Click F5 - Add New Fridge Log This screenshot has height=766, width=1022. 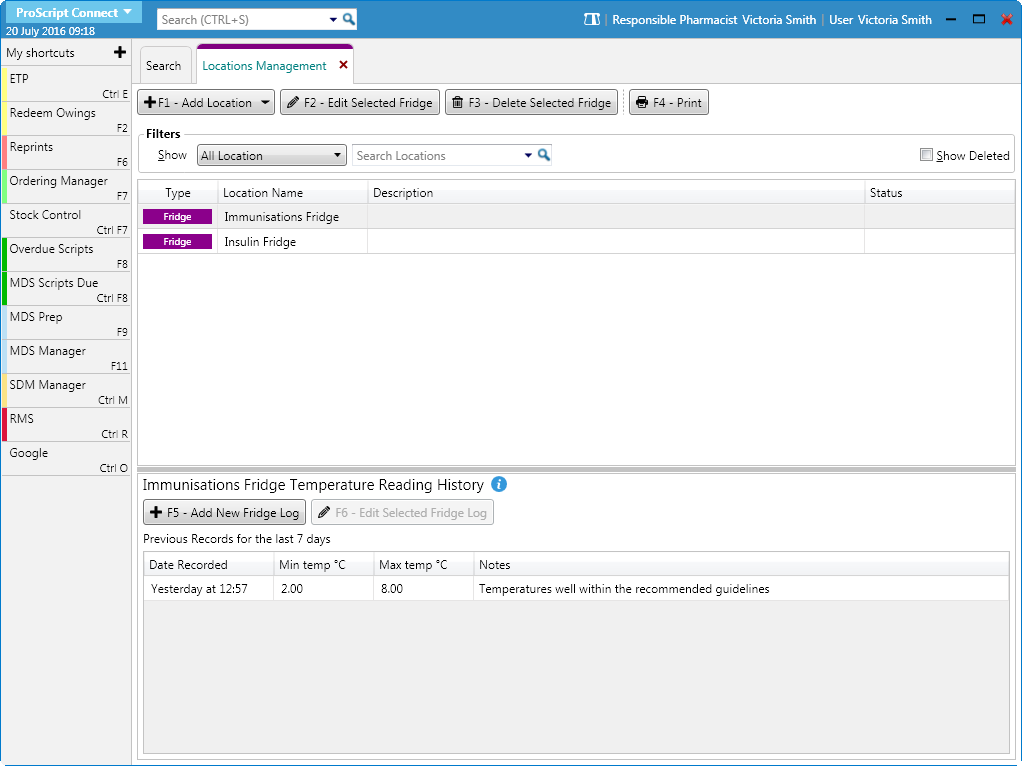(x=225, y=512)
